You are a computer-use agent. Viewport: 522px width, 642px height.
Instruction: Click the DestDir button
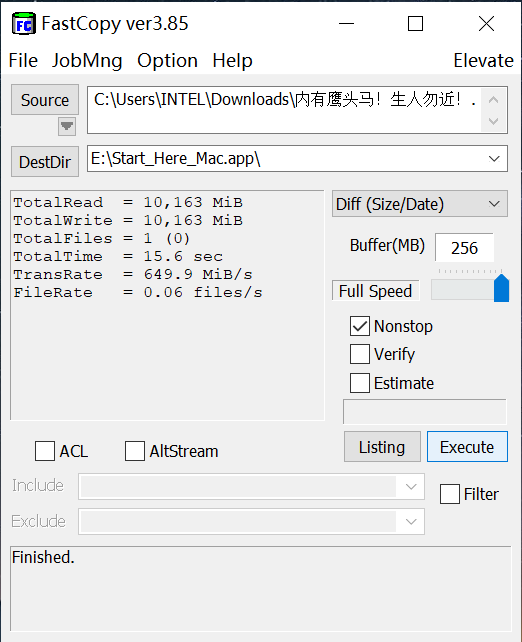pos(45,162)
